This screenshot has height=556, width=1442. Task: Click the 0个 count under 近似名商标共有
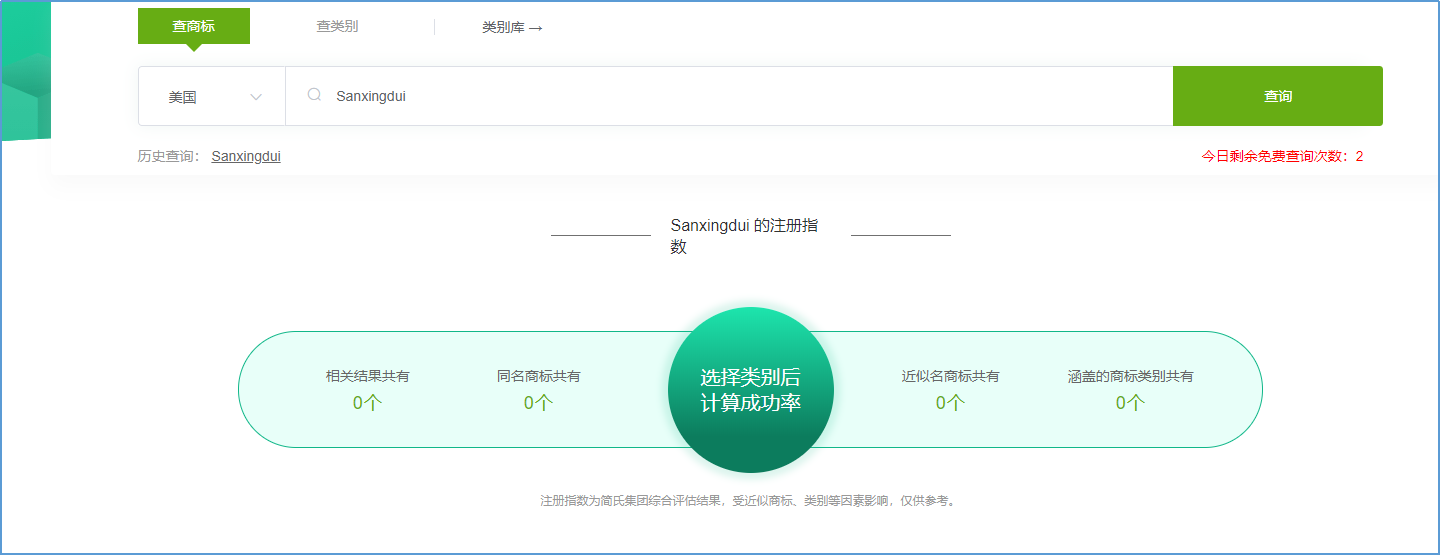[950, 403]
